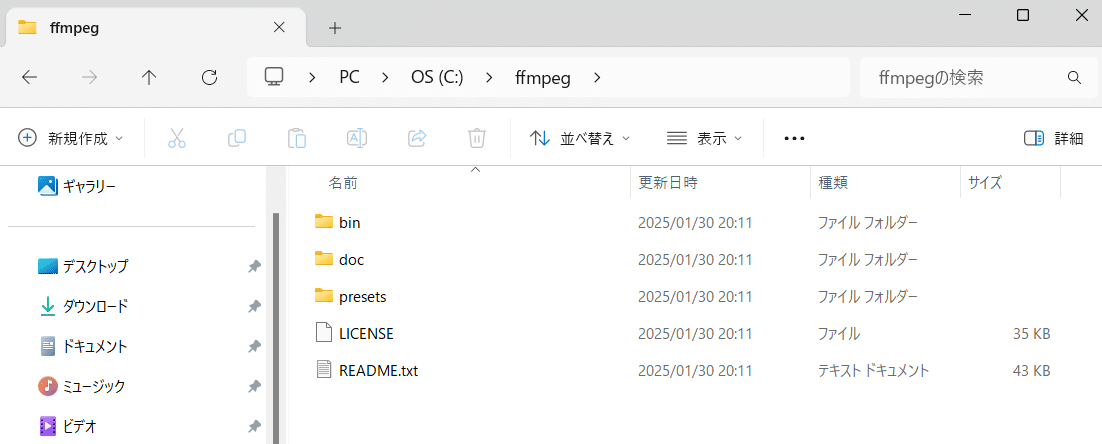Image resolution: width=1102 pixels, height=444 pixels.
Task: Click the Share icon in toolbar
Action: tap(417, 138)
